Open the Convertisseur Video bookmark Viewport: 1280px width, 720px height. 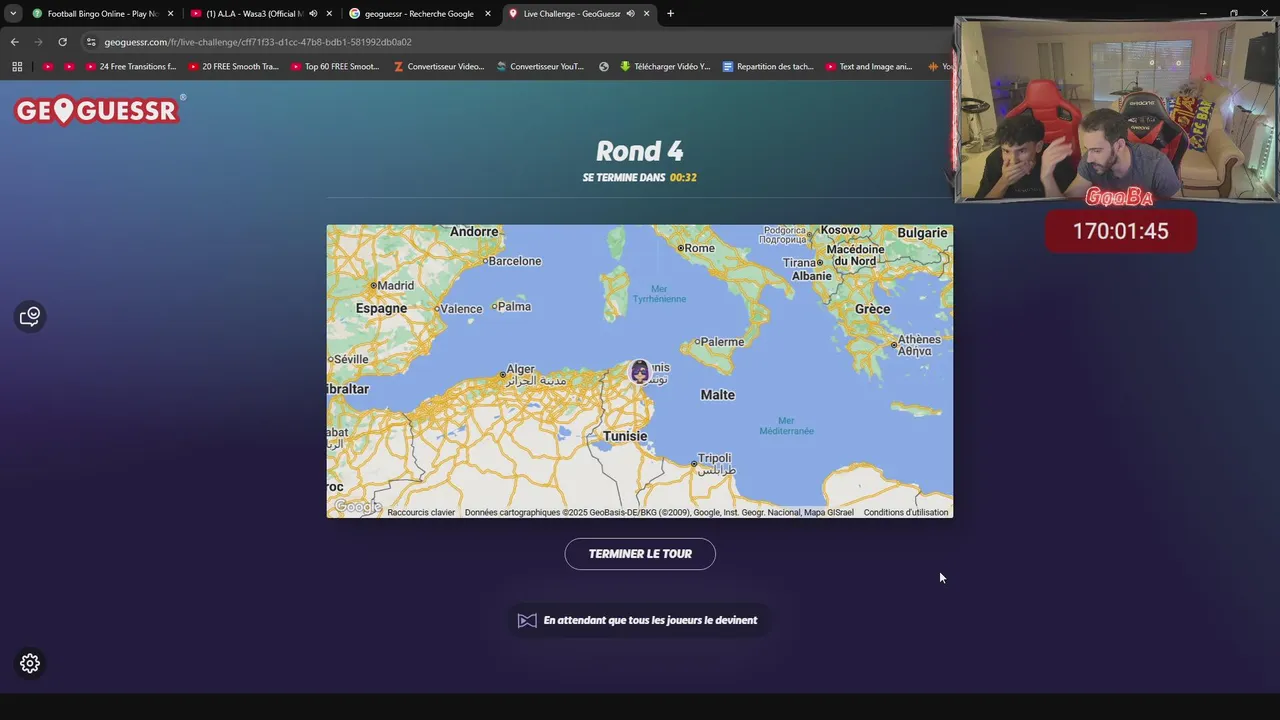[x=439, y=67]
